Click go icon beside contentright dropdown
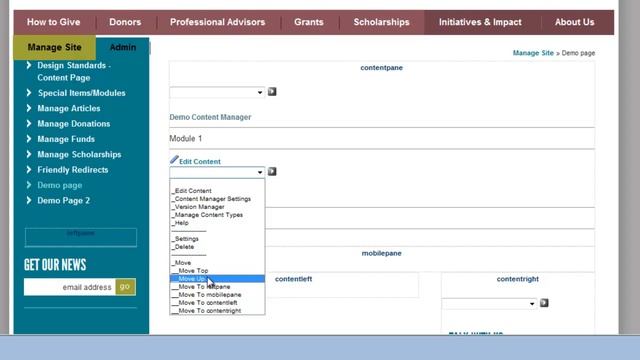The width and height of the screenshot is (640, 360). (x=544, y=303)
